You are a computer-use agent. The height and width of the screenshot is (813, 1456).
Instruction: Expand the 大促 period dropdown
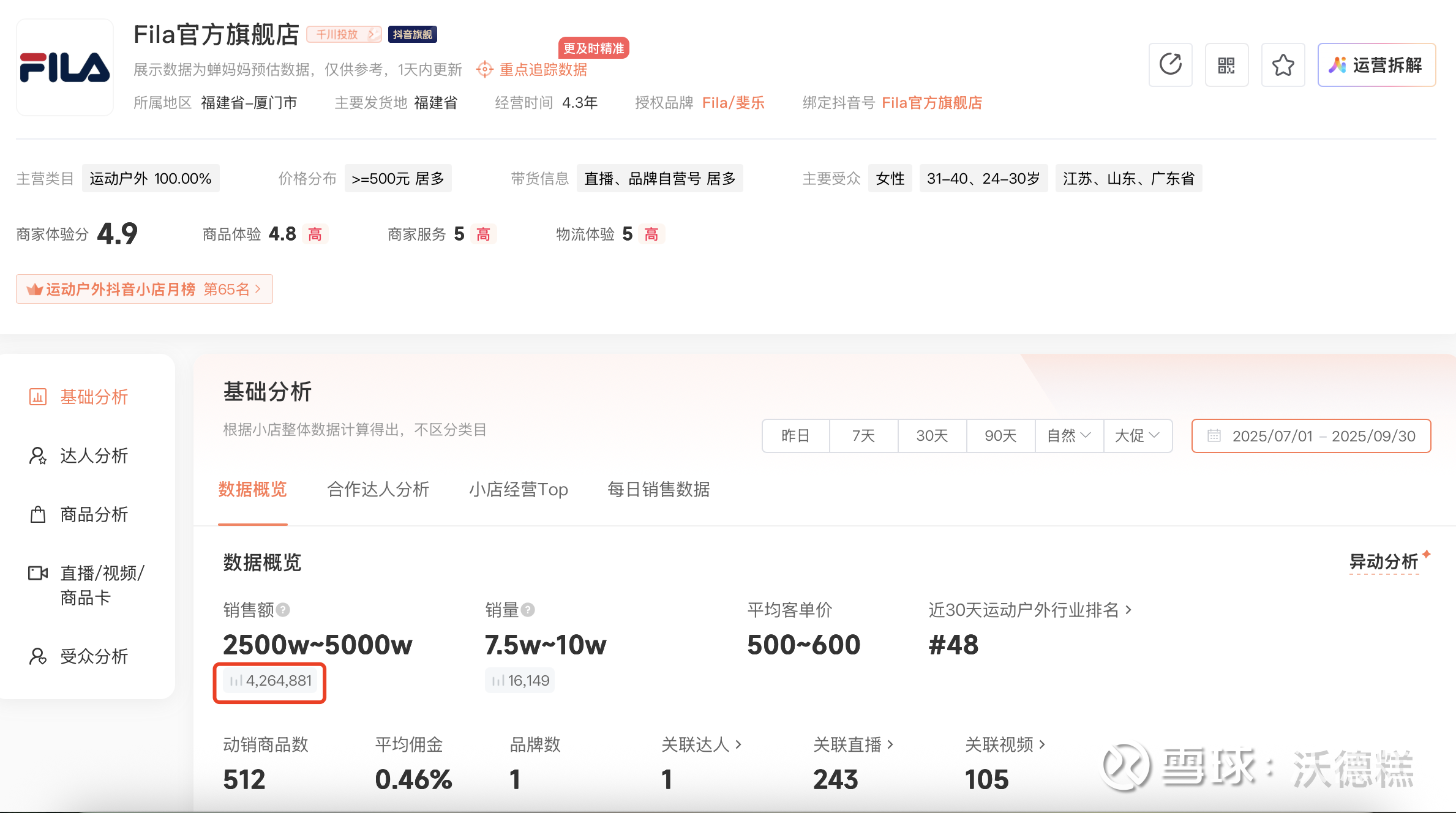1137,436
